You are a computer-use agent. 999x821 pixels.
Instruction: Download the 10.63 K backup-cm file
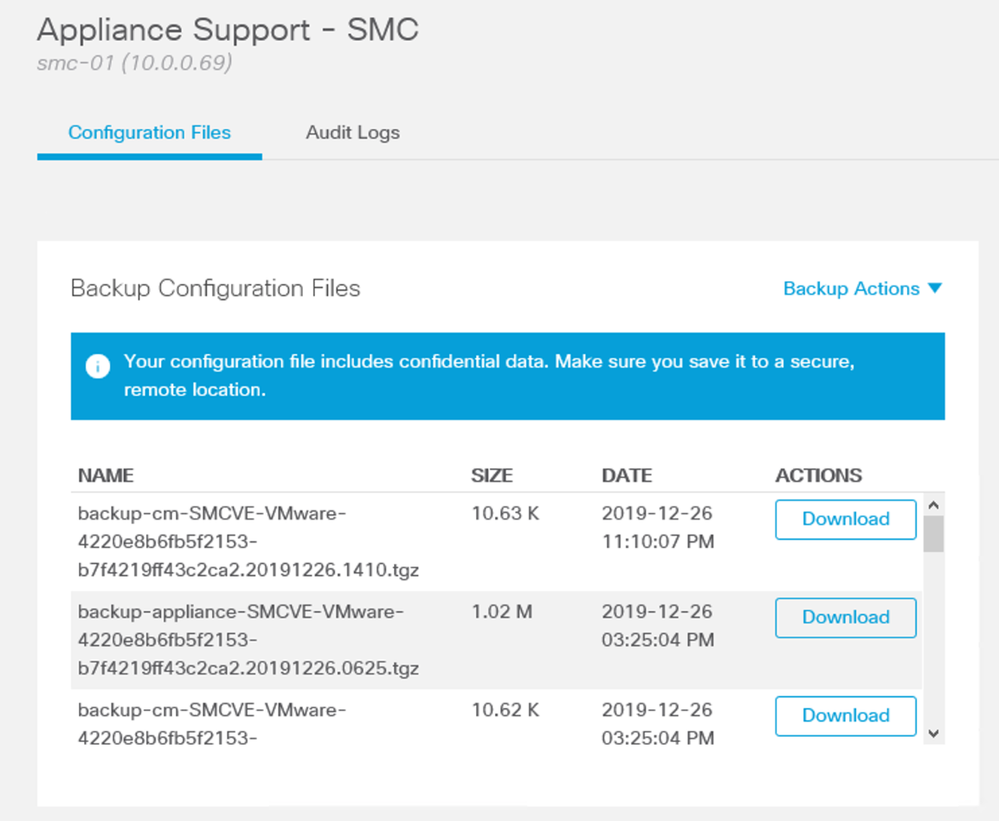[845, 519]
